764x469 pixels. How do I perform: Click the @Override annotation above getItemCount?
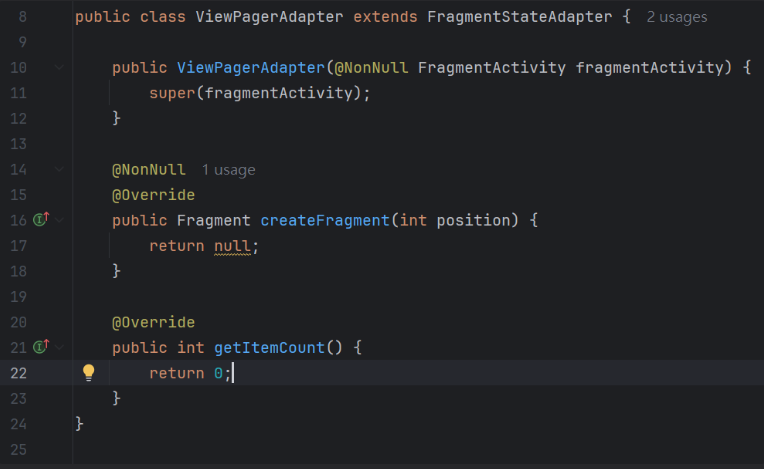(153, 322)
